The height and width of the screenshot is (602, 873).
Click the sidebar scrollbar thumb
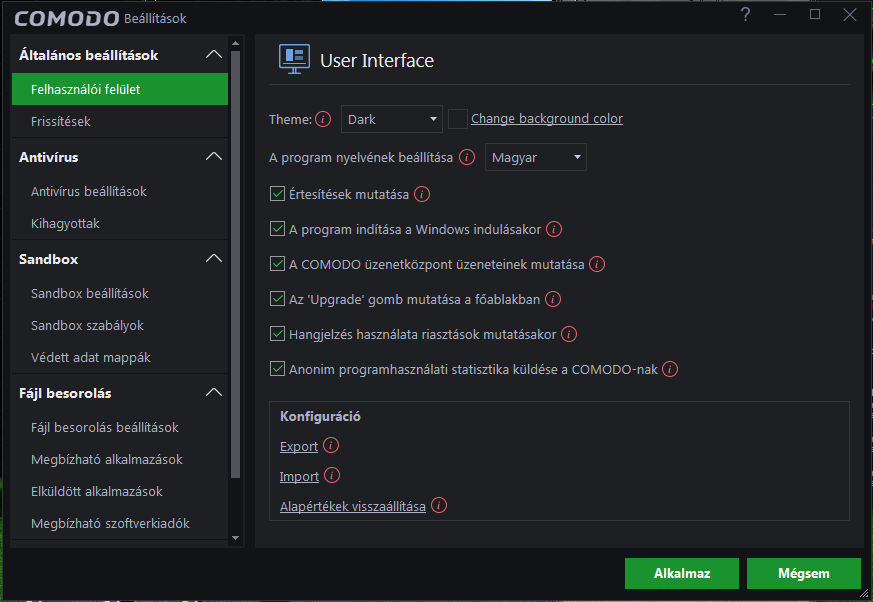tap(236, 265)
